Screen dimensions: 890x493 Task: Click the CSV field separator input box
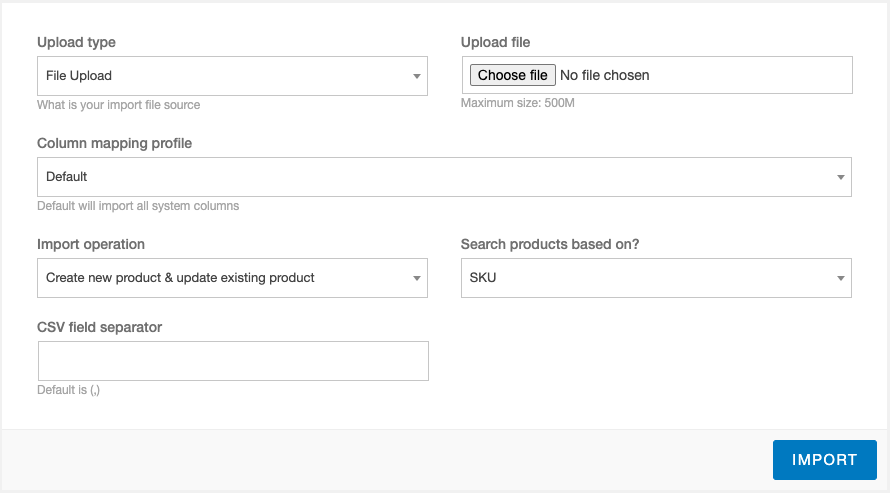point(233,361)
